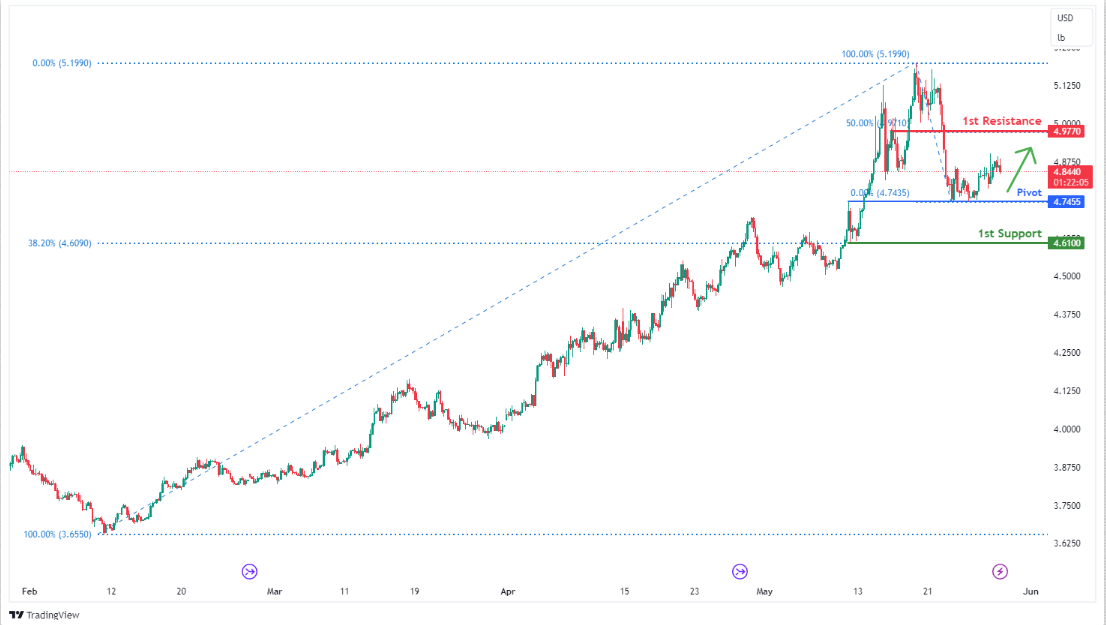This screenshot has height=625, width=1106.
Task: Click the 5.1250 price axis value
Action: coord(1066,85)
